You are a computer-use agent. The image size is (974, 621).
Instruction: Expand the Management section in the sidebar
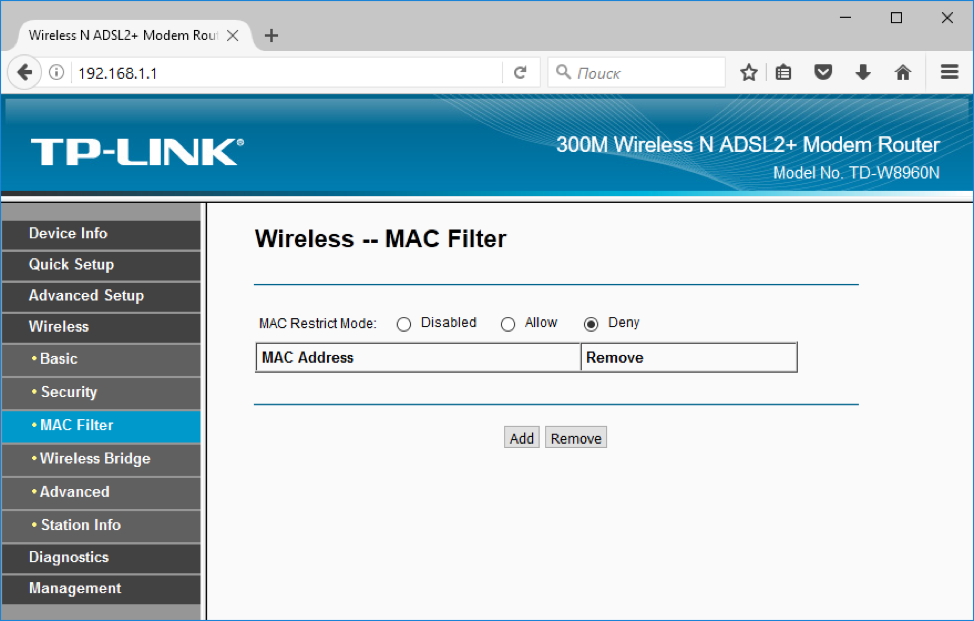(75, 588)
